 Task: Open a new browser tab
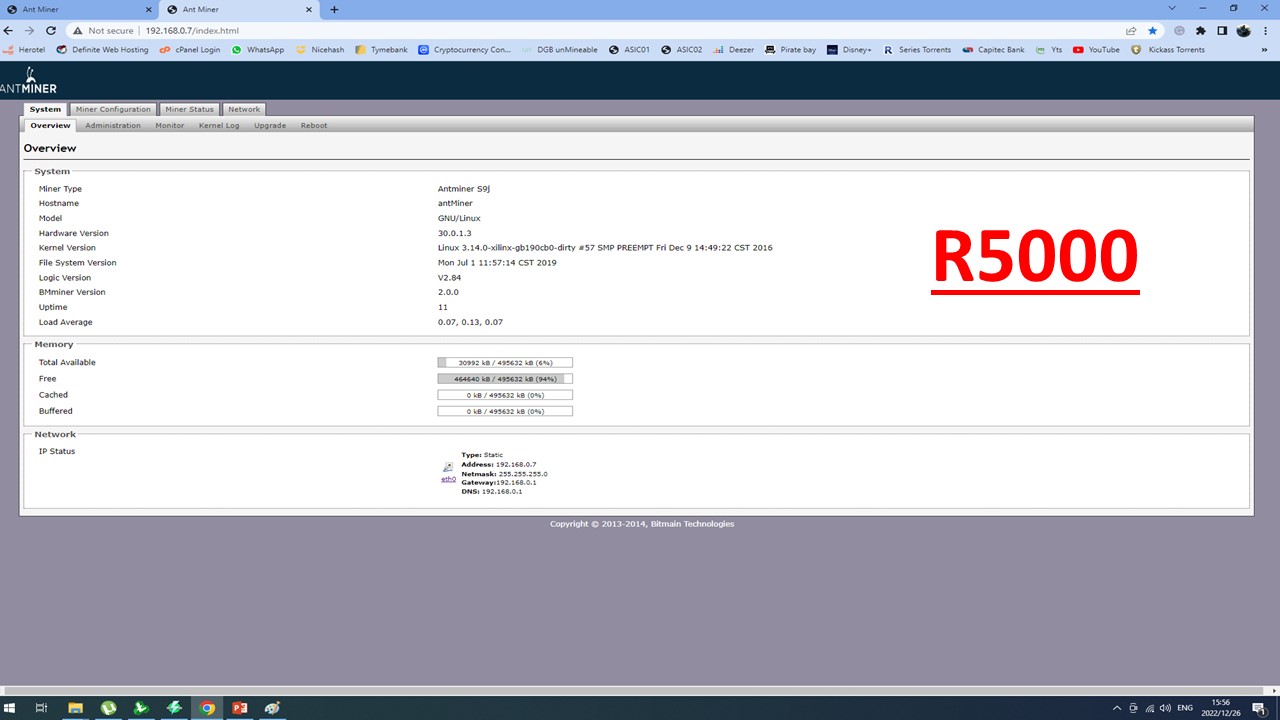click(334, 9)
